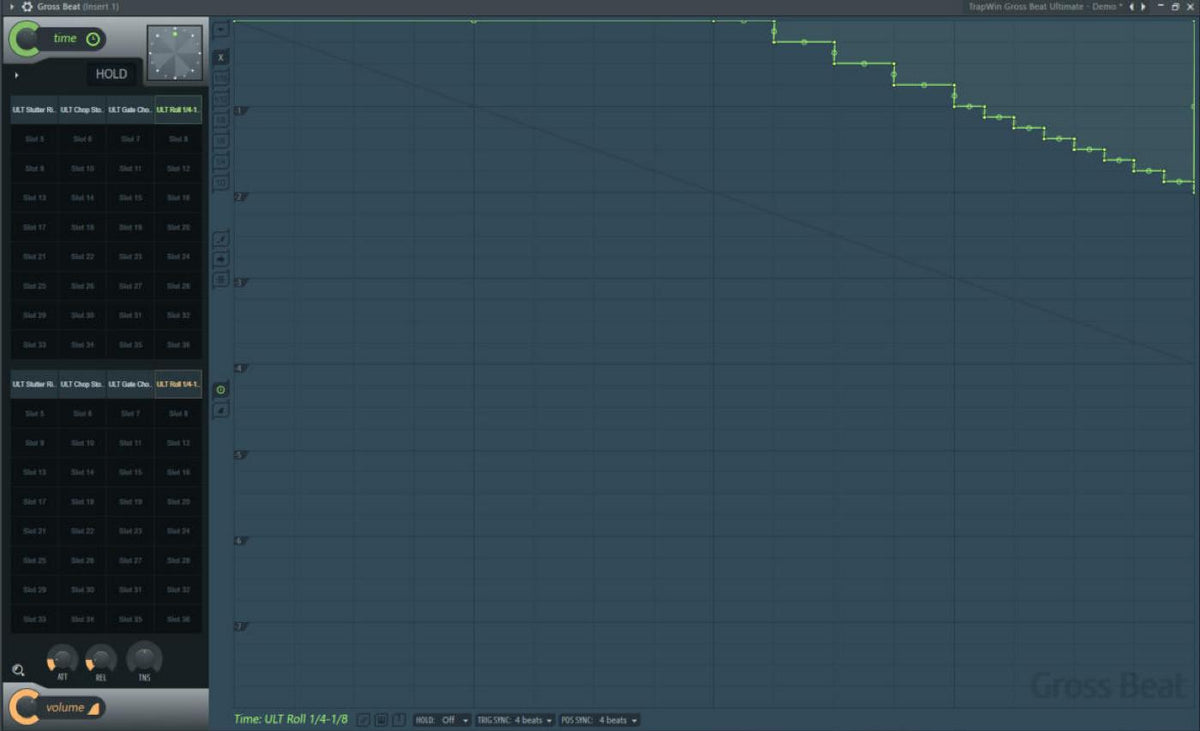Click the Gross Beat gear settings icon

pos(26,6)
